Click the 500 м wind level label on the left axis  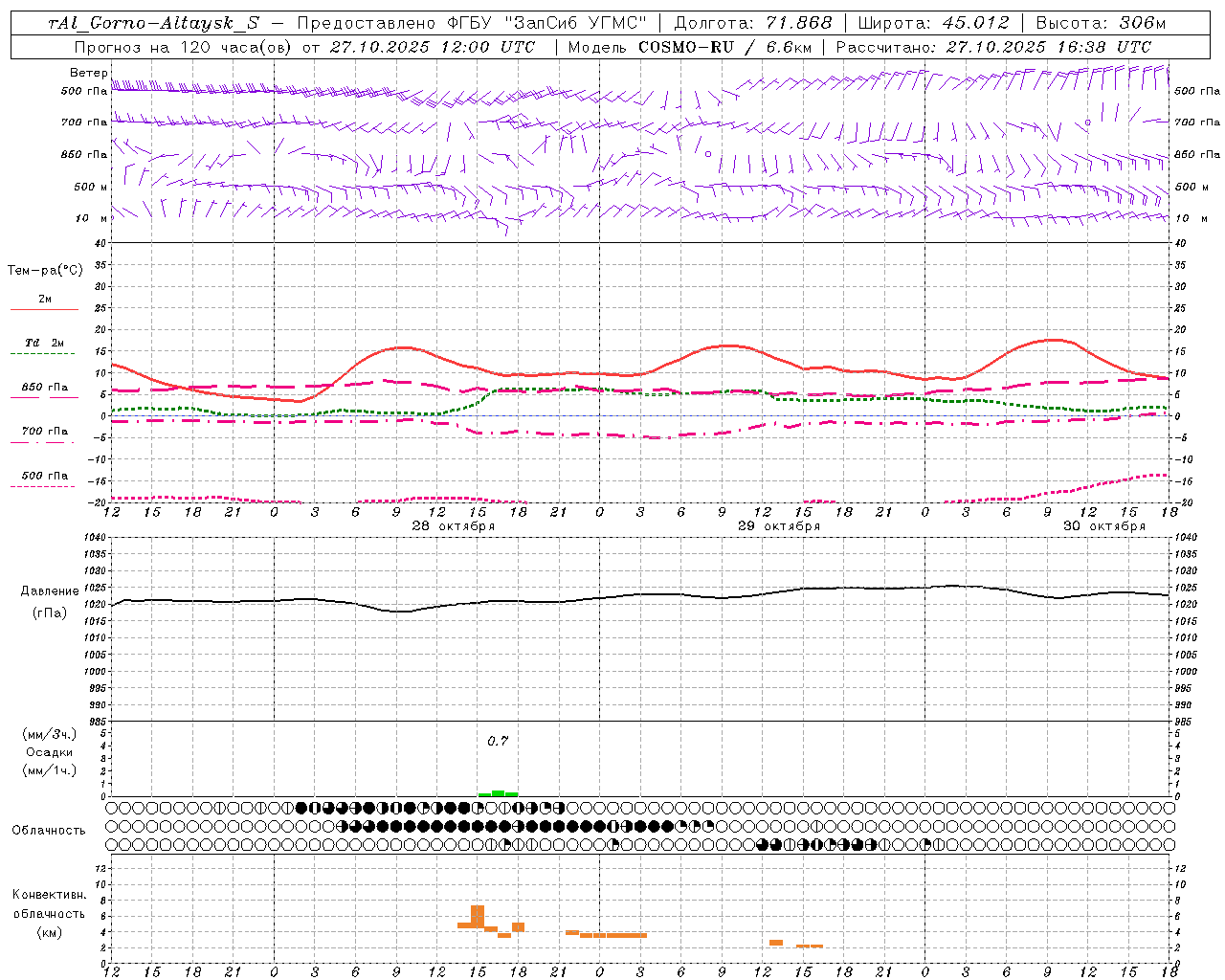pos(91,187)
